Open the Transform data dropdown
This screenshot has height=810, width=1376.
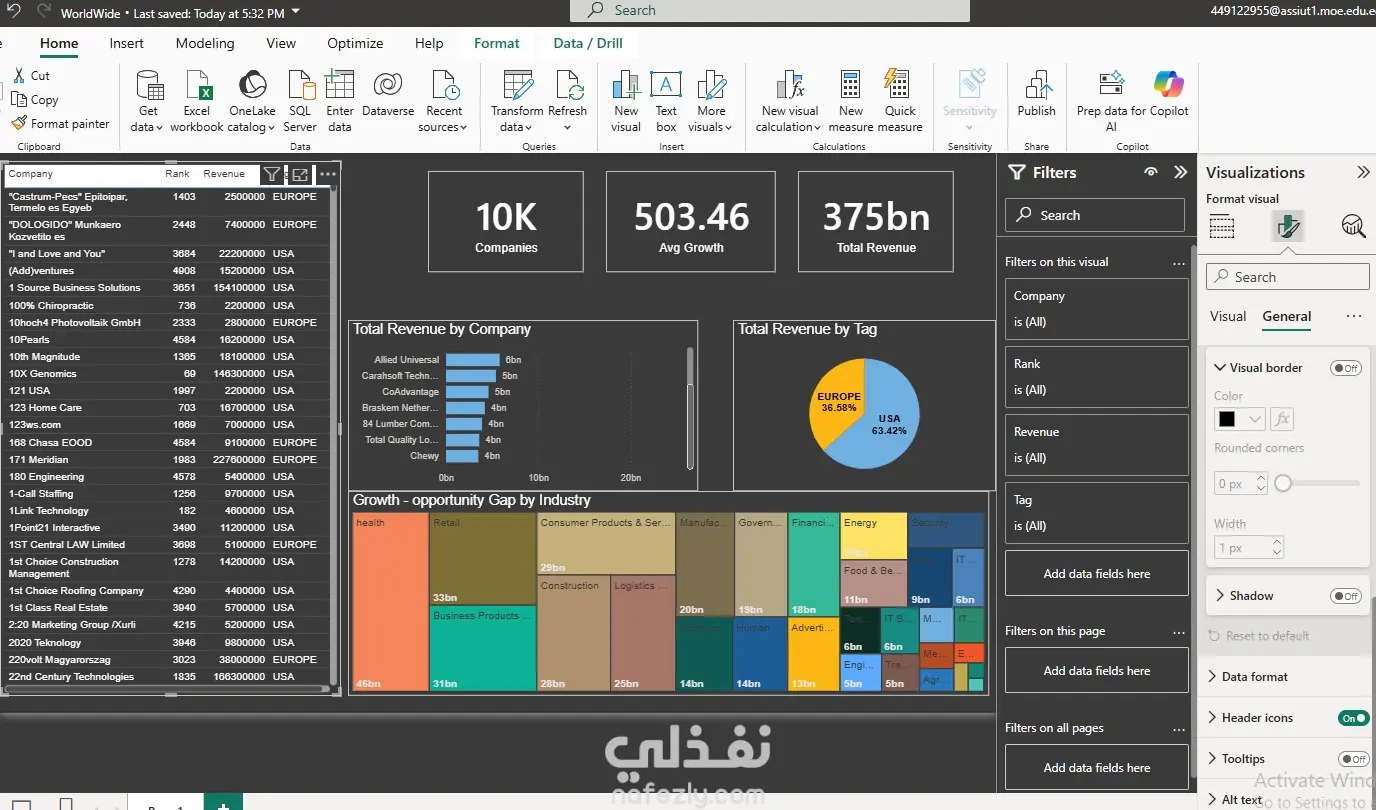[x=517, y=119]
